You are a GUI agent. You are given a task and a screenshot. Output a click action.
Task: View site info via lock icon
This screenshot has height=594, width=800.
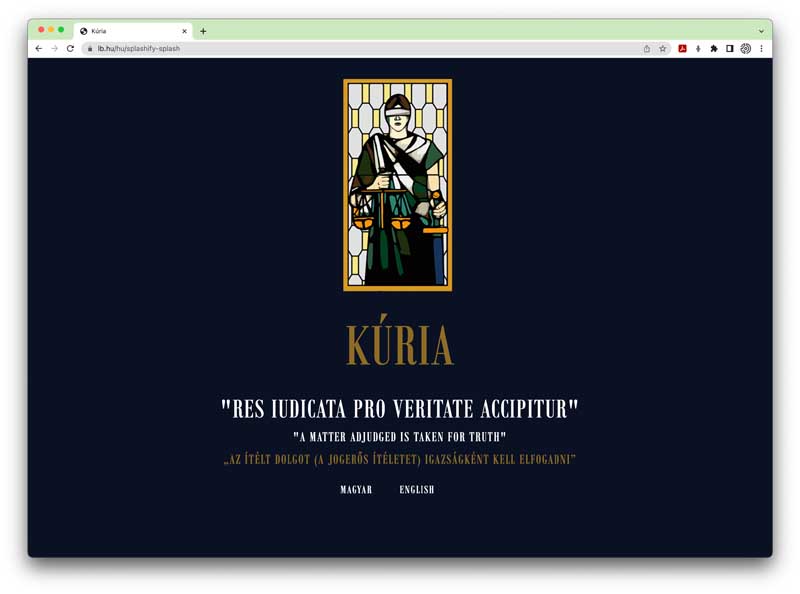[90, 49]
